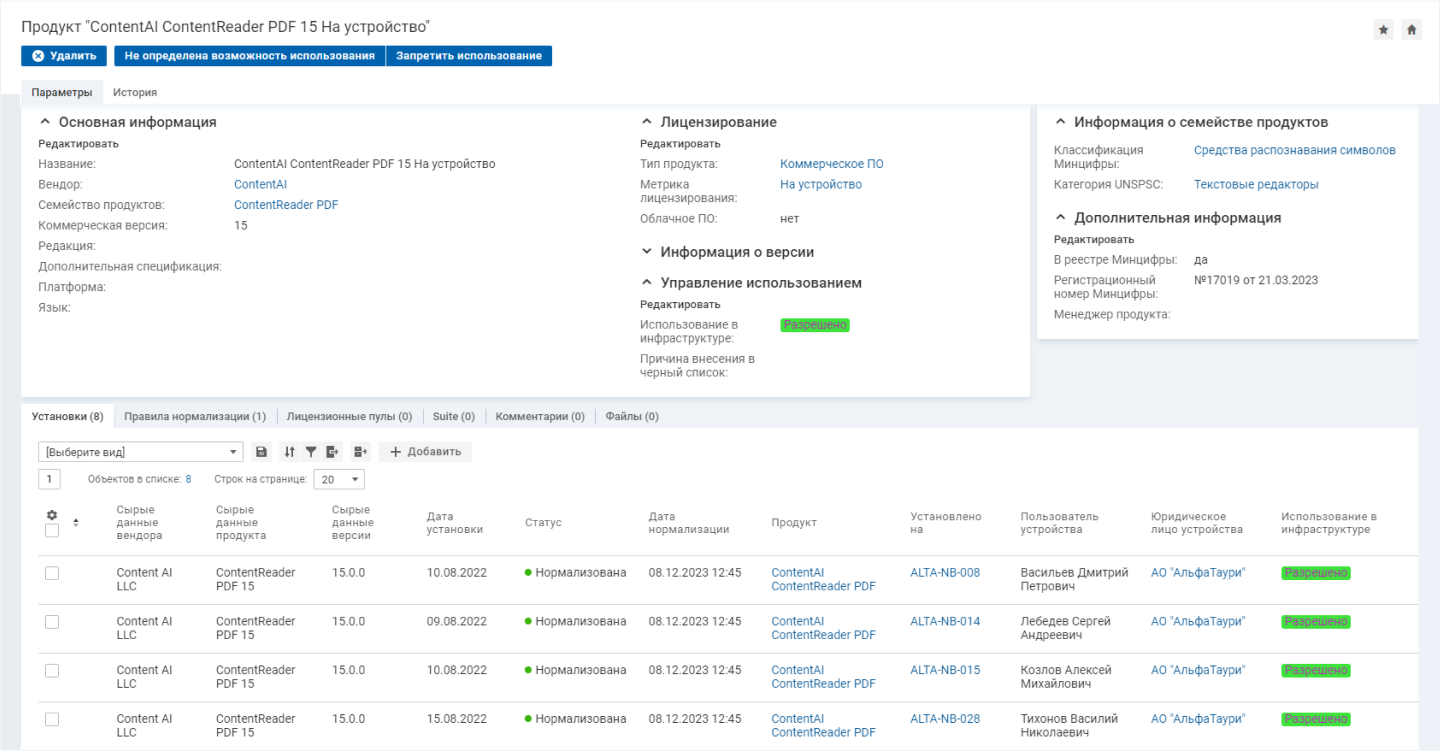Check the row for ALTA-NB-028
Viewport: 1441px width, 751px height.
pyautogui.click(x=52, y=719)
